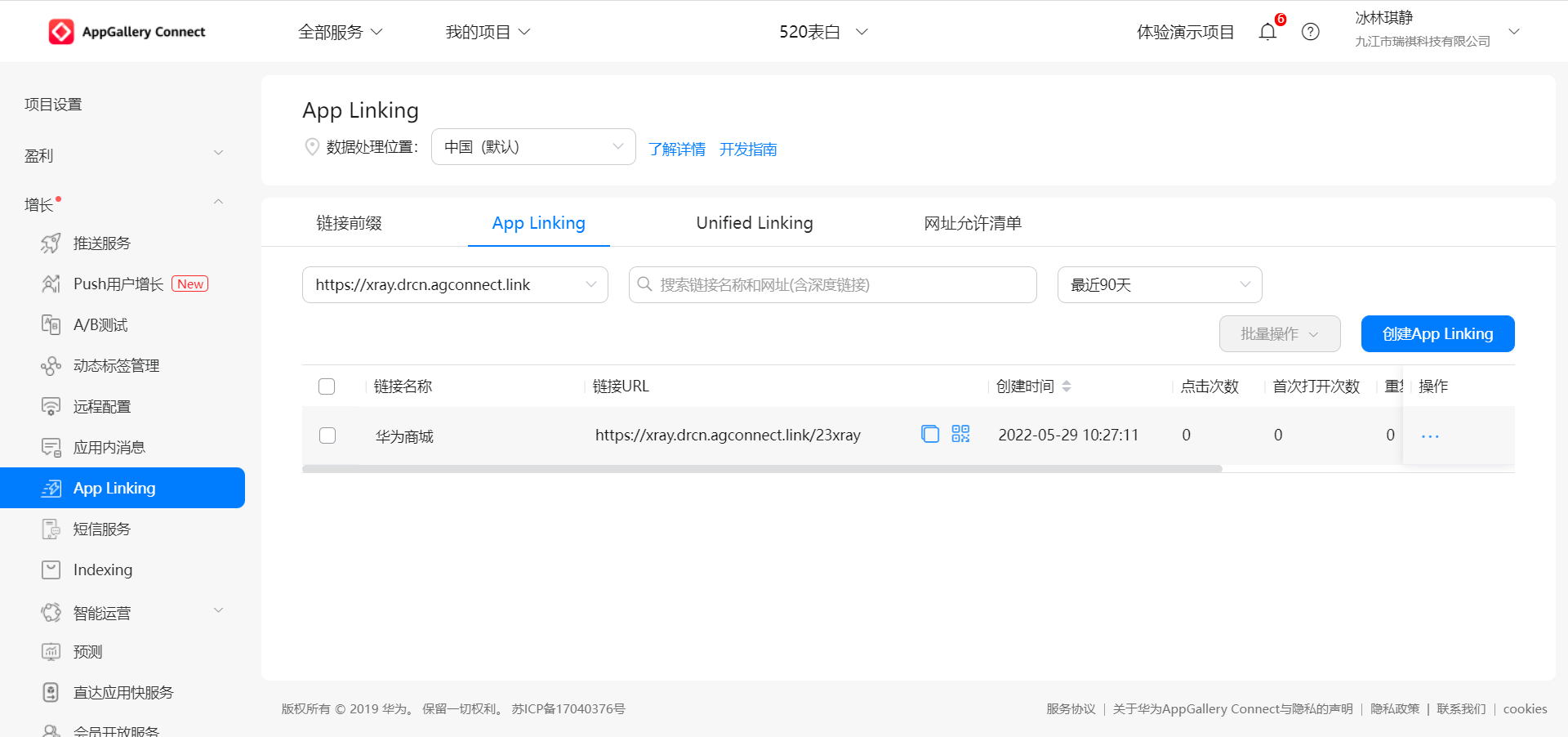Click the link search input field

[x=832, y=285]
